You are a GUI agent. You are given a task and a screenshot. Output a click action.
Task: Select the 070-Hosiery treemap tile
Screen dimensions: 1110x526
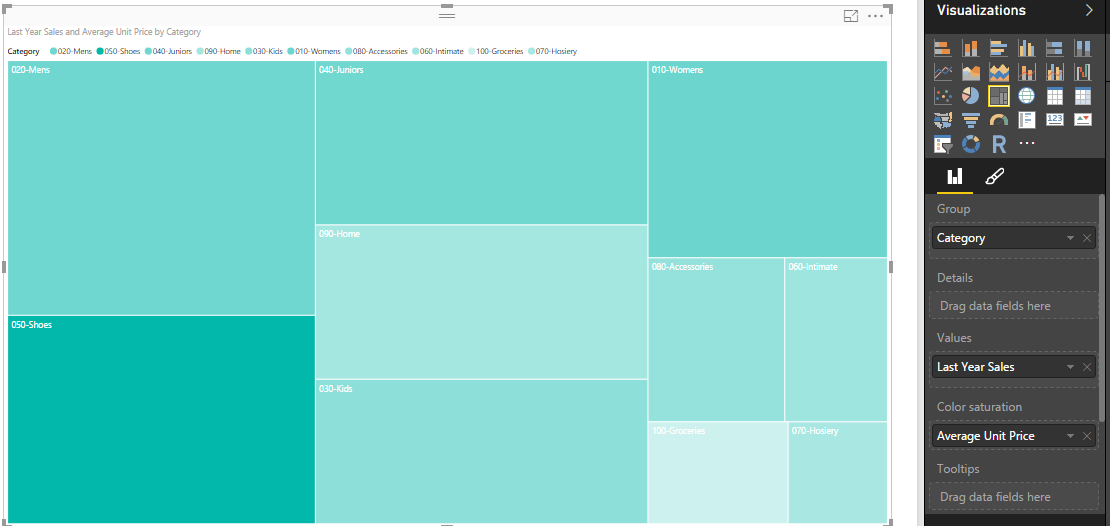tap(838, 473)
